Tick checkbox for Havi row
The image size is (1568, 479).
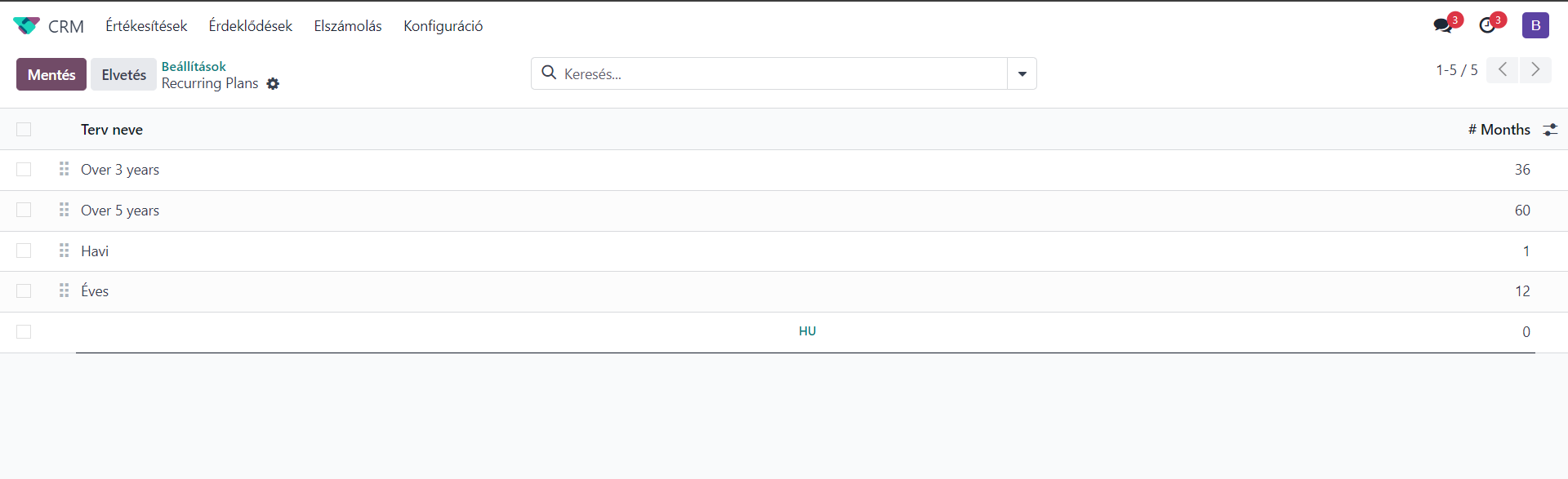[x=24, y=251]
